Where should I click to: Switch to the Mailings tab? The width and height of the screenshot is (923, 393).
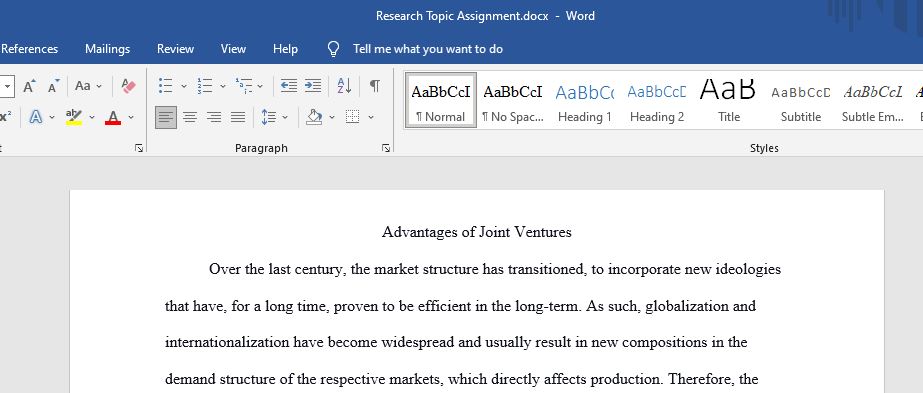coord(107,49)
